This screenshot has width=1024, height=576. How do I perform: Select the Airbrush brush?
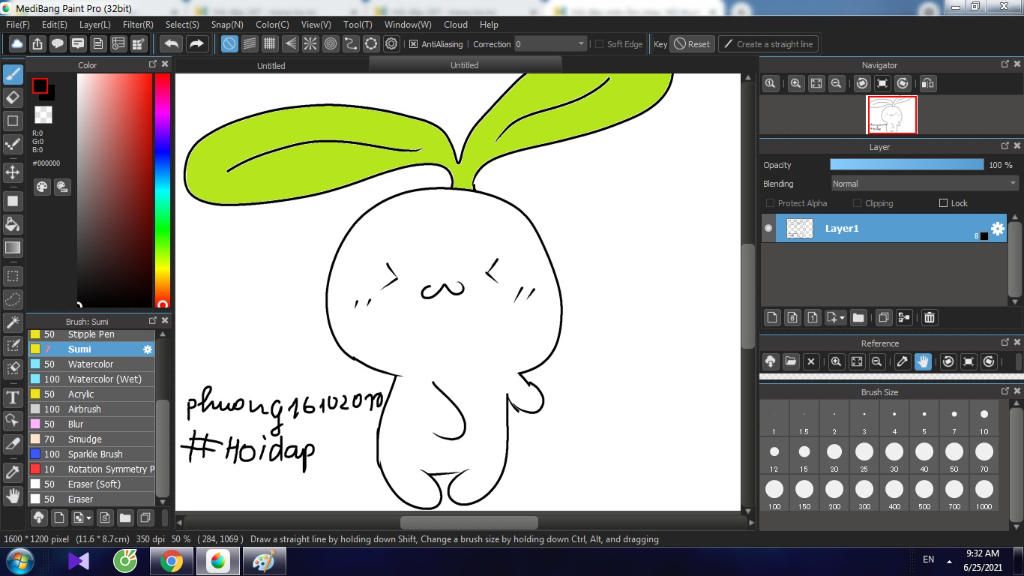click(91, 409)
